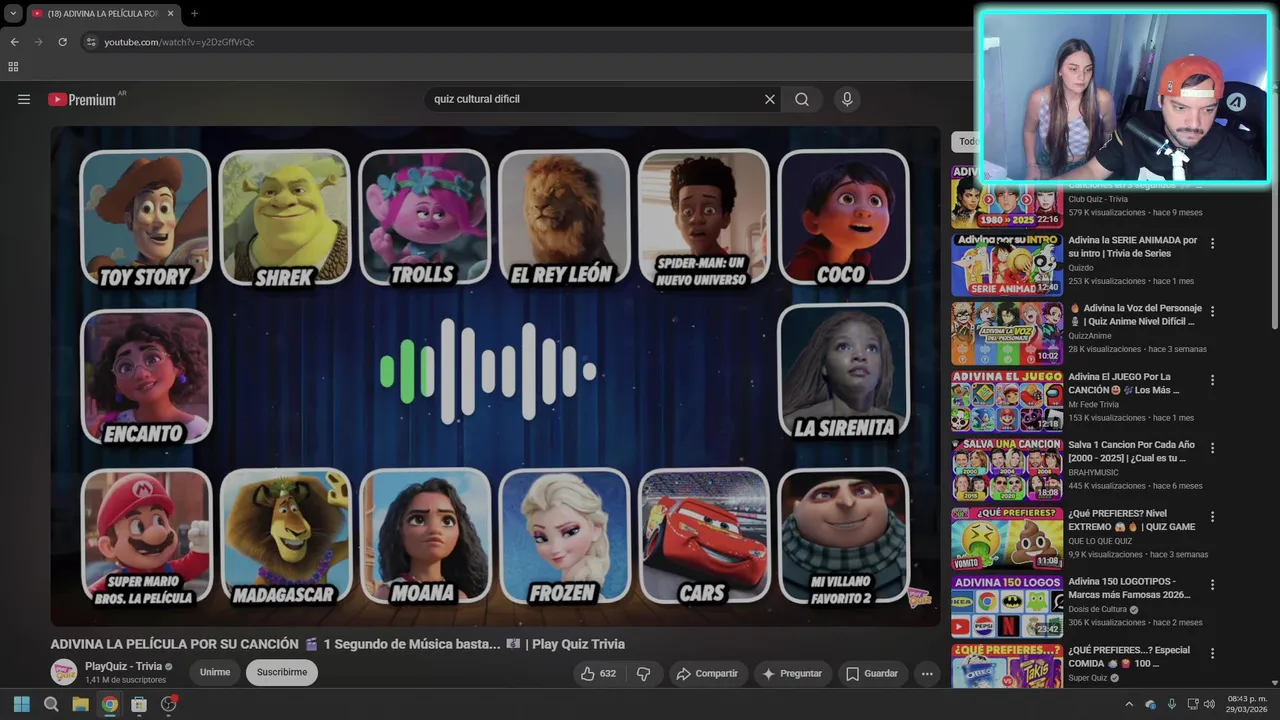Go to YouTube Premium home logo

[82, 100]
